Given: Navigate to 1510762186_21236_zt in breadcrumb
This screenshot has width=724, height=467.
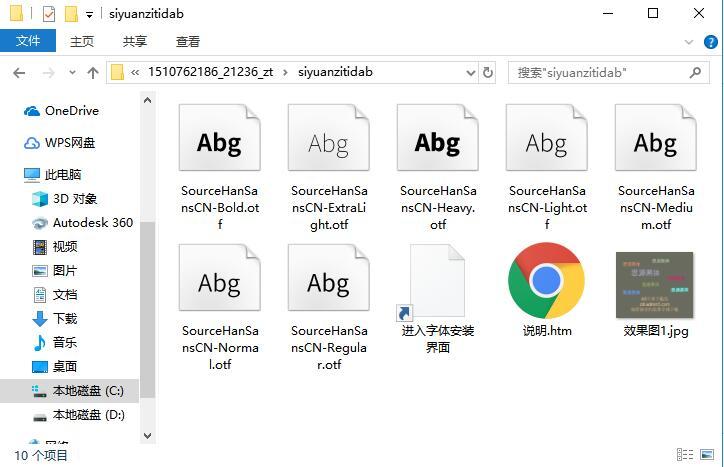Looking at the screenshot, I should pyautogui.click(x=210, y=72).
